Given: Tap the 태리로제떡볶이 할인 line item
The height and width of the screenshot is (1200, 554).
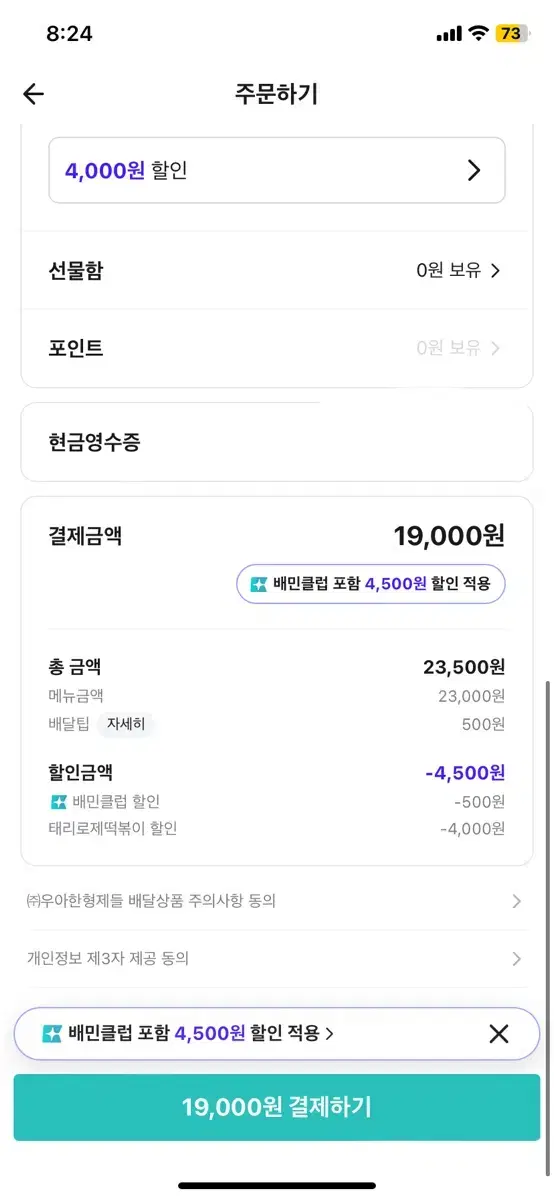Looking at the screenshot, I should click(x=277, y=828).
